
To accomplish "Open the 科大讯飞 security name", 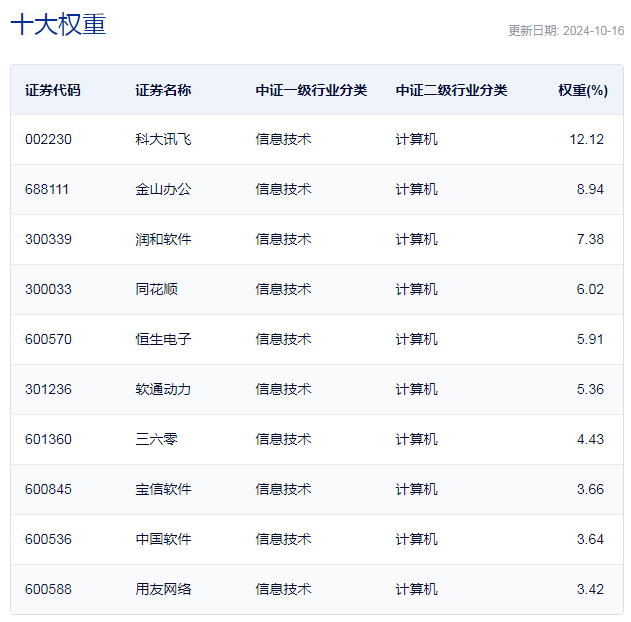I will click(163, 139).
